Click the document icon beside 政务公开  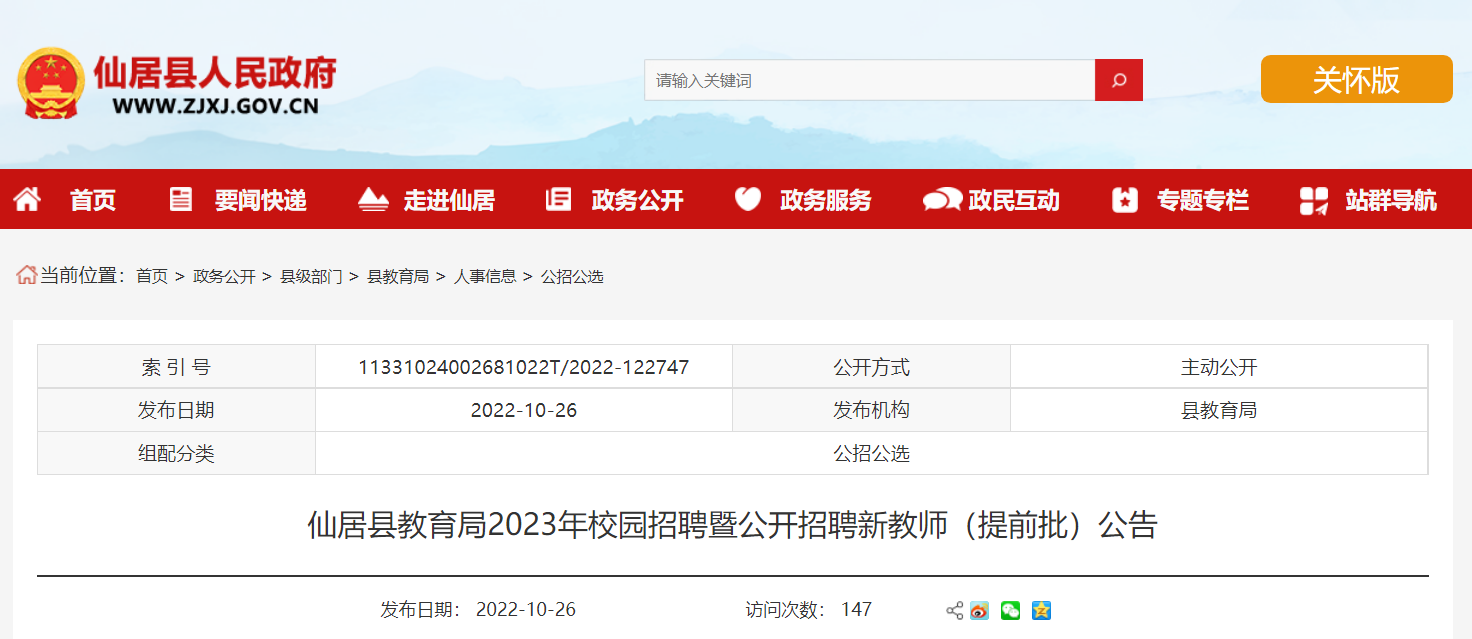tap(558, 199)
